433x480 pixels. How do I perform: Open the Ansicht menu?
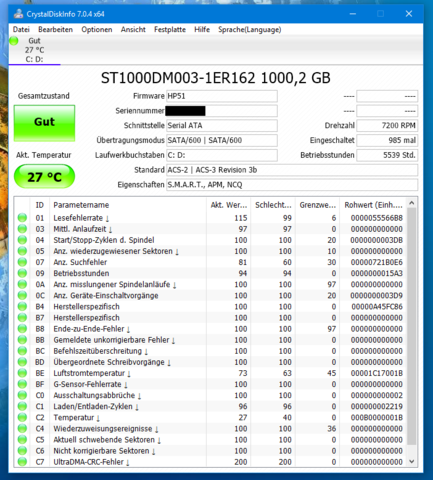click(x=133, y=30)
